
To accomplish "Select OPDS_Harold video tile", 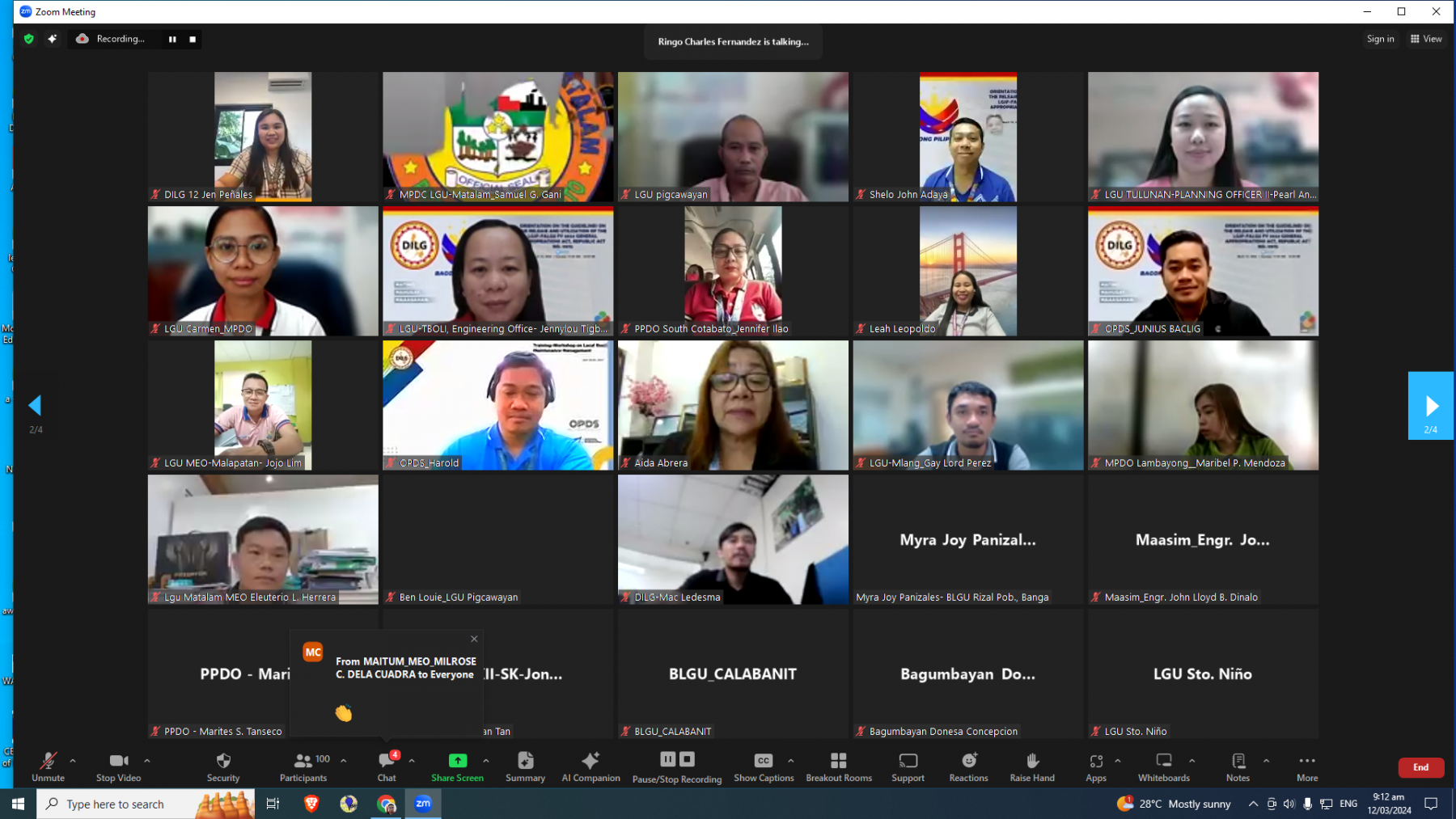I will coord(498,405).
